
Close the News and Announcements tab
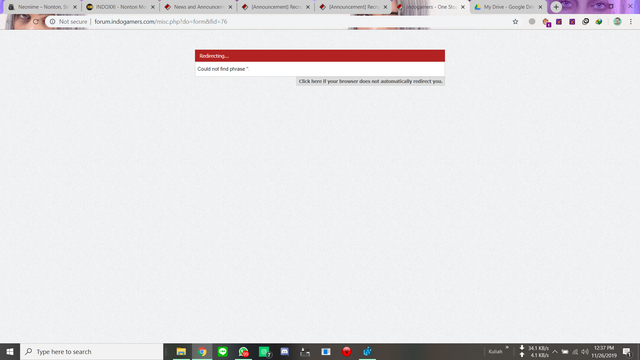[230, 7]
